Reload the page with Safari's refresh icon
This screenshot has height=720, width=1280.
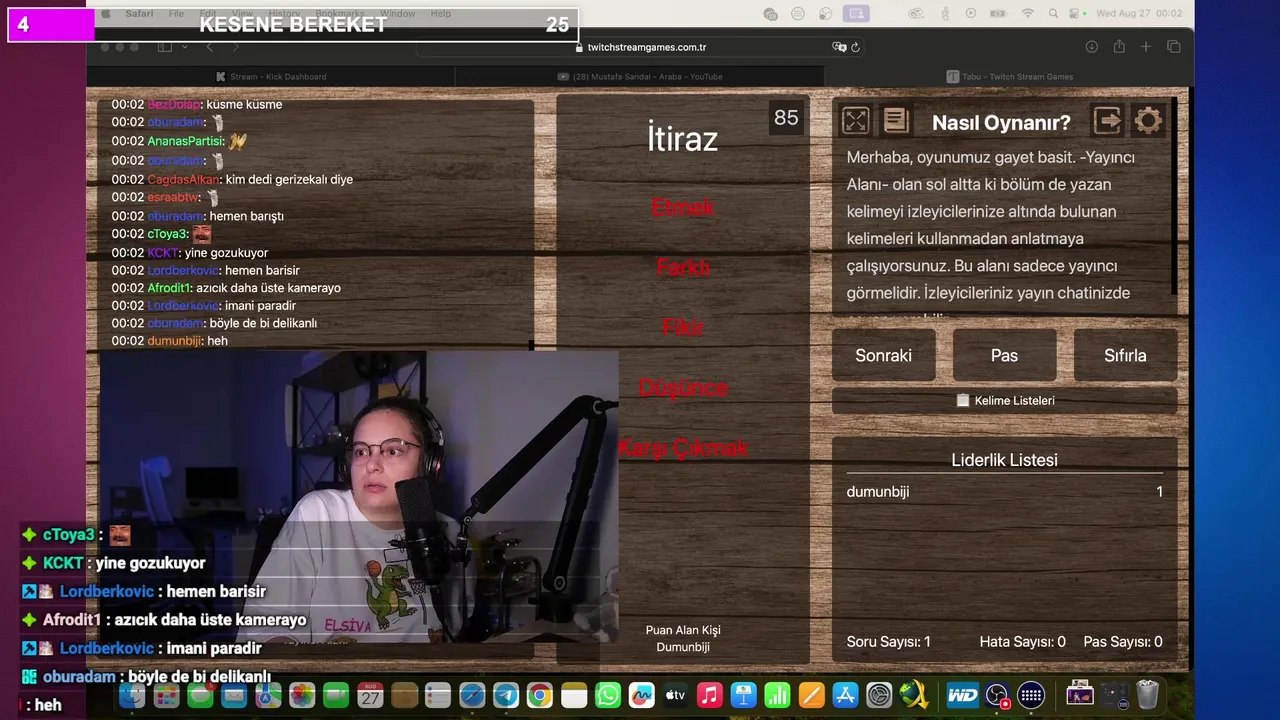click(x=856, y=47)
